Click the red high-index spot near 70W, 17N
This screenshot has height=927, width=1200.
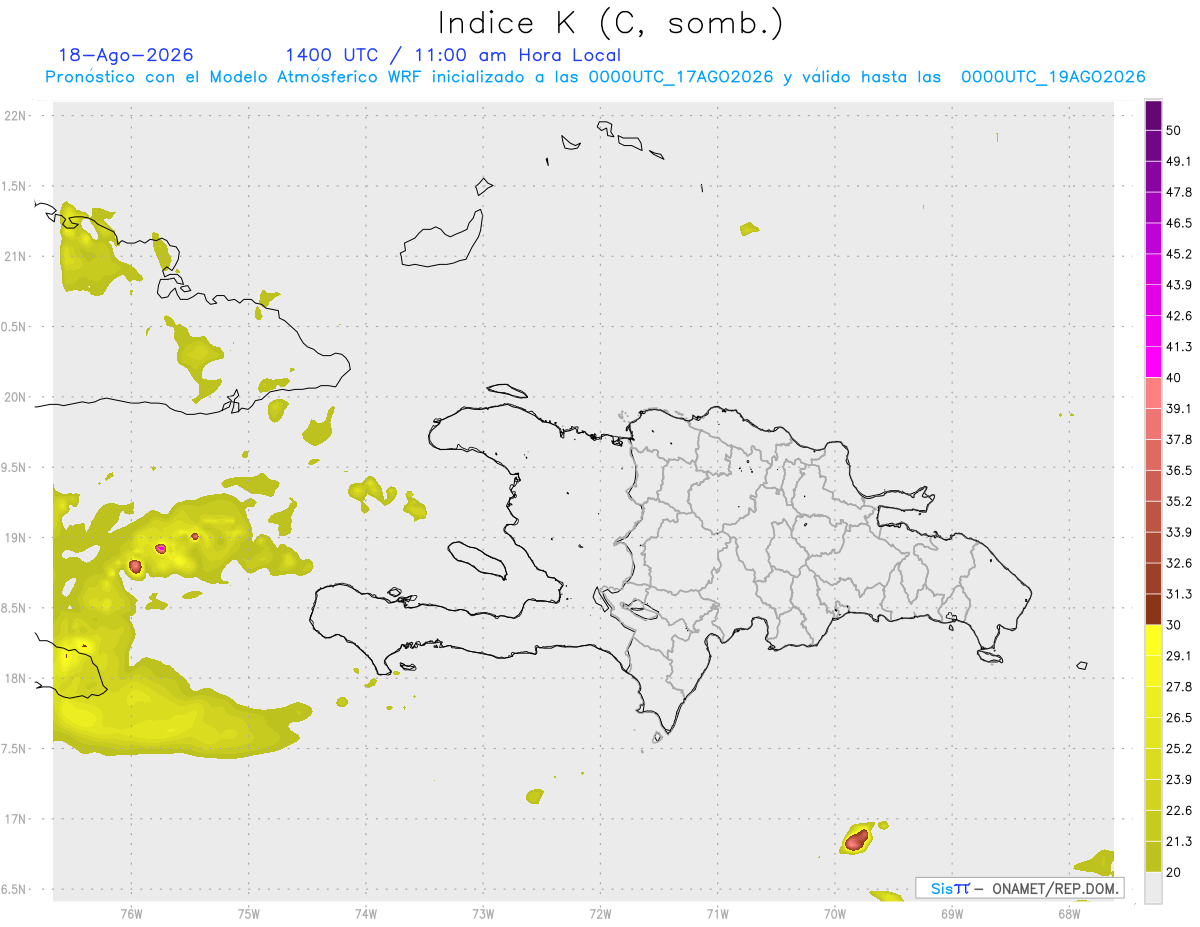click(x=856, y=840)
